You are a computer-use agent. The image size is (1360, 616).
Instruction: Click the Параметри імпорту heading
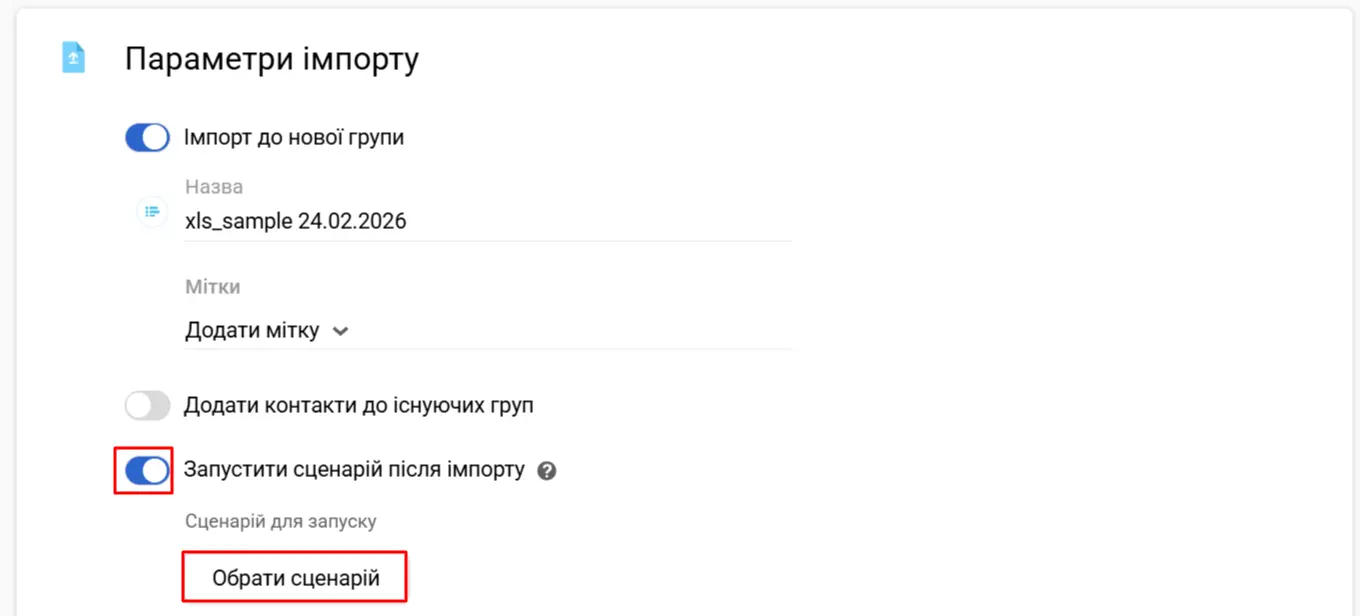tap(270, 58)
